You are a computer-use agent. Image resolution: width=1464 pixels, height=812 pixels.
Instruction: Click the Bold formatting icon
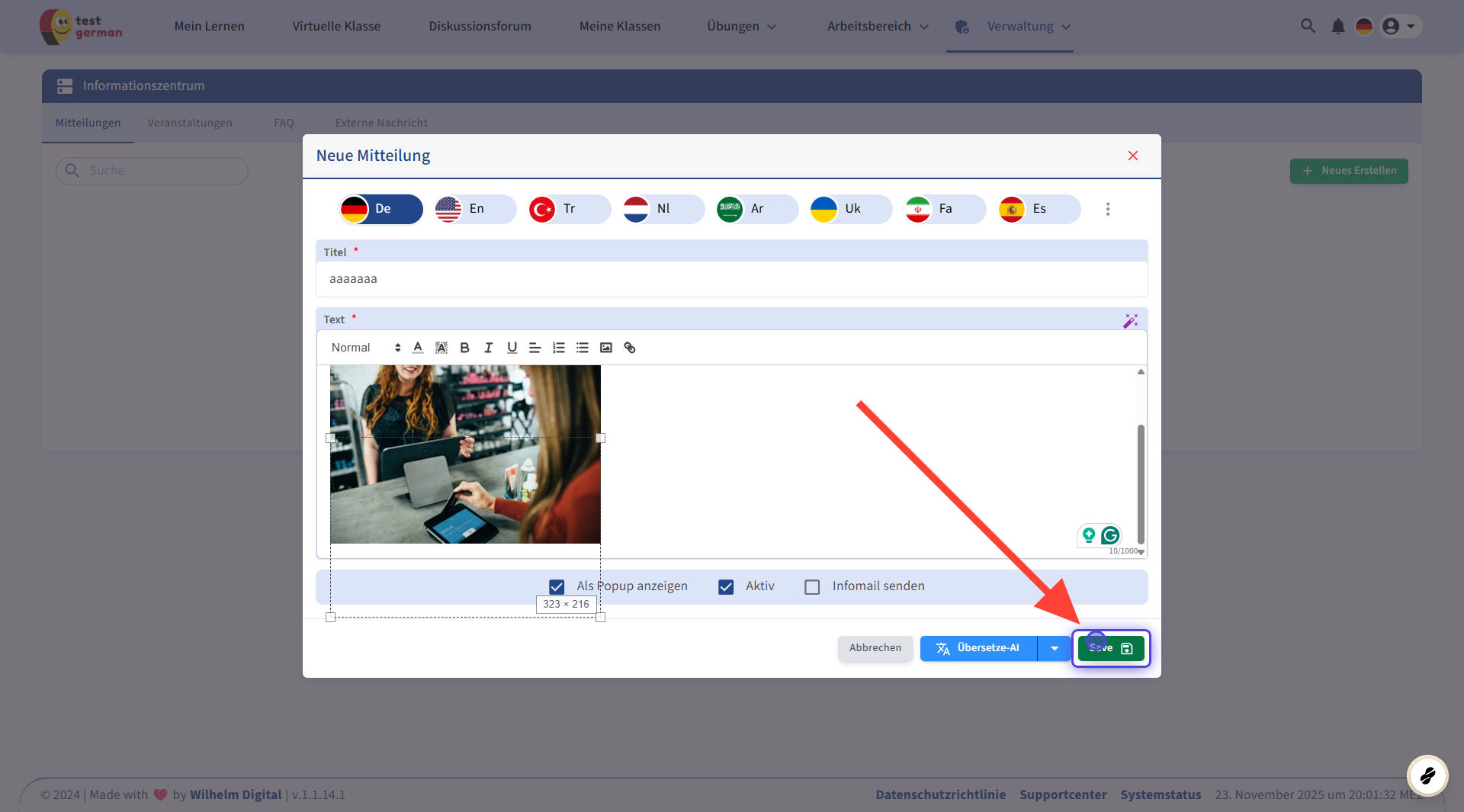point(464,348)
